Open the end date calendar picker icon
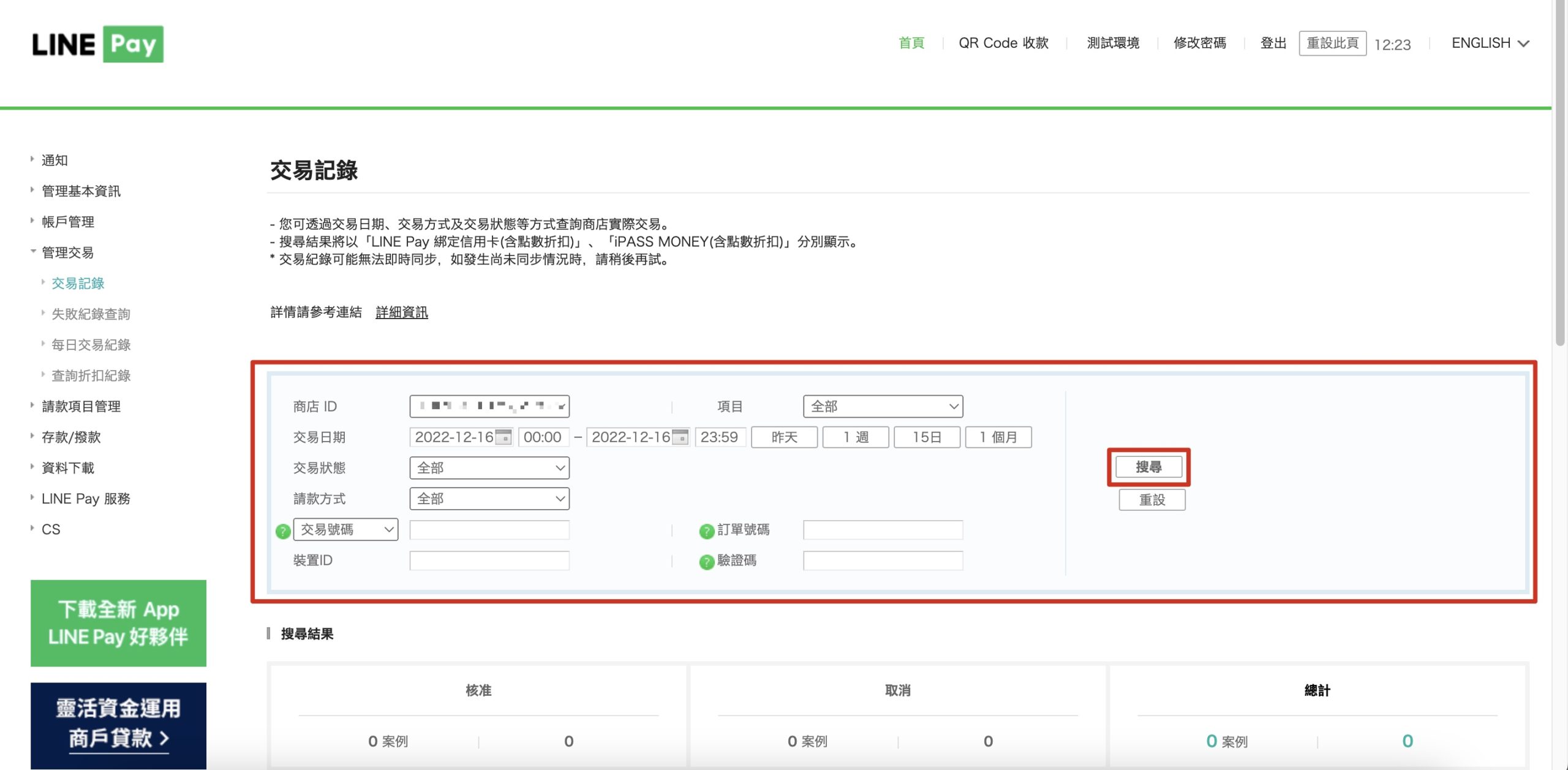This screenshot has width=1568, height=770. 680,437
